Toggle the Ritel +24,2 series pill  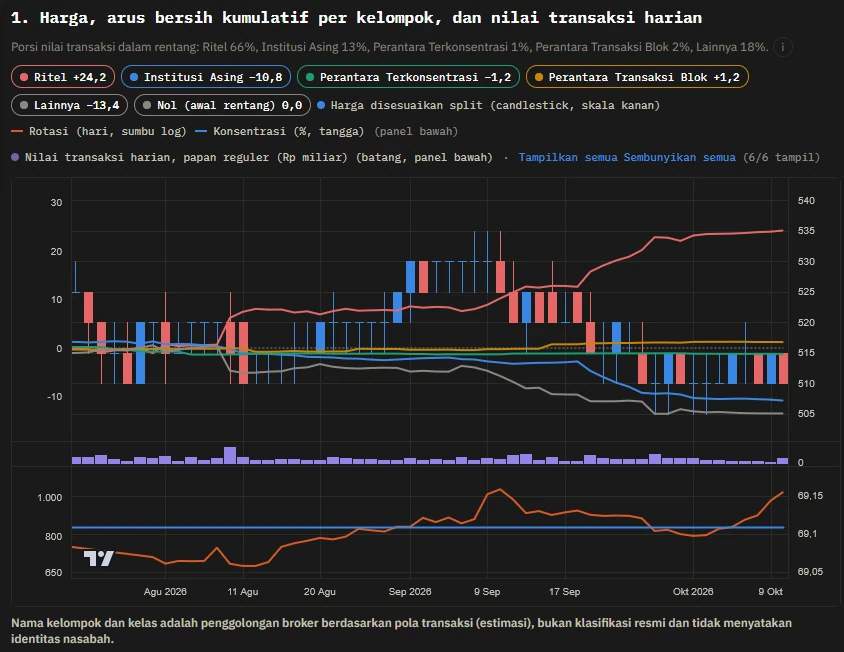pyautogui.click(x=63, y=77)
